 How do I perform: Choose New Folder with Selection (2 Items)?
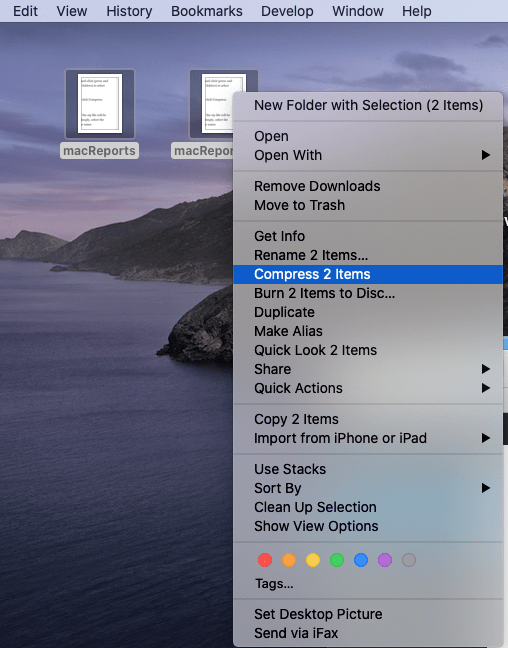(368, 105)
